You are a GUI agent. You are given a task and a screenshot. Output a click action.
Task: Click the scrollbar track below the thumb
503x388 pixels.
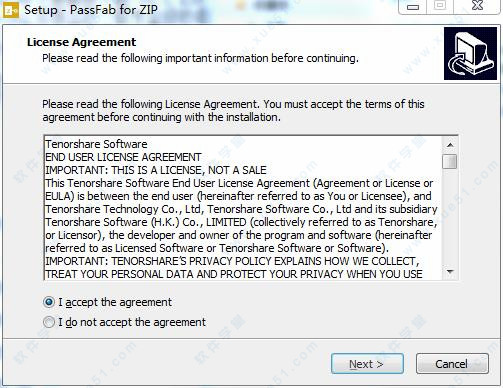[450, 217]
